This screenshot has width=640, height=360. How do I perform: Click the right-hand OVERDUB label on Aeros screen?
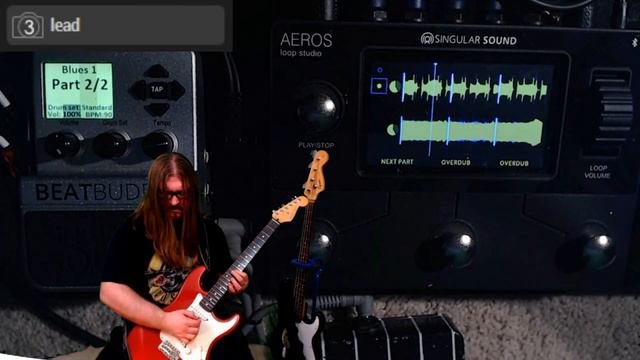[x=514, y=163]
